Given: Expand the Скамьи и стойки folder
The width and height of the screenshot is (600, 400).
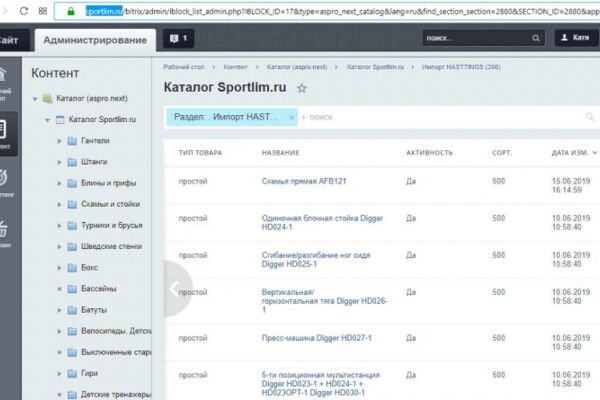Looking at the screenshot, I should 59,204.
